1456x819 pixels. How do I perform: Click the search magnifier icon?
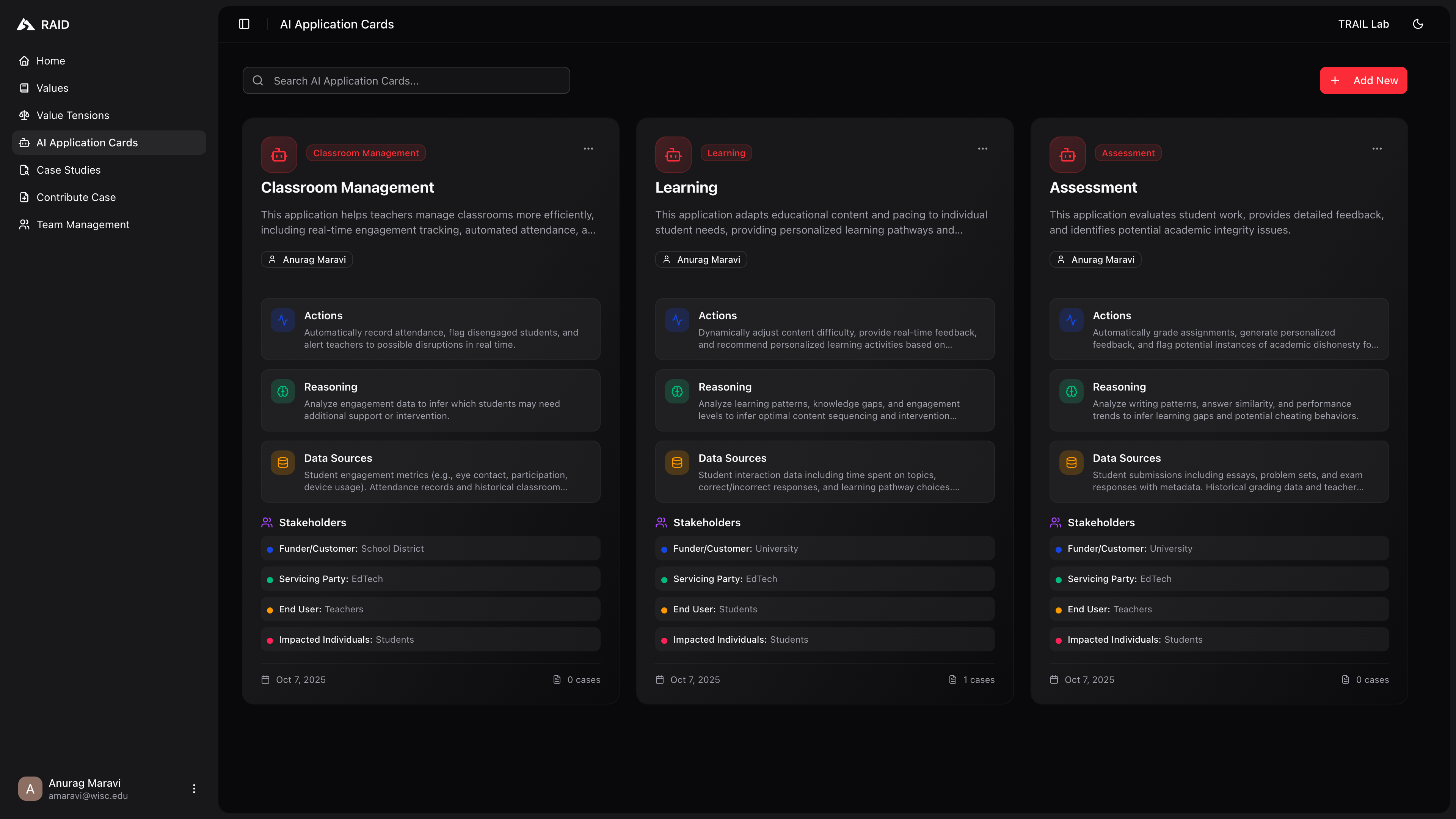pyautogui.click(x=258, y=80)
